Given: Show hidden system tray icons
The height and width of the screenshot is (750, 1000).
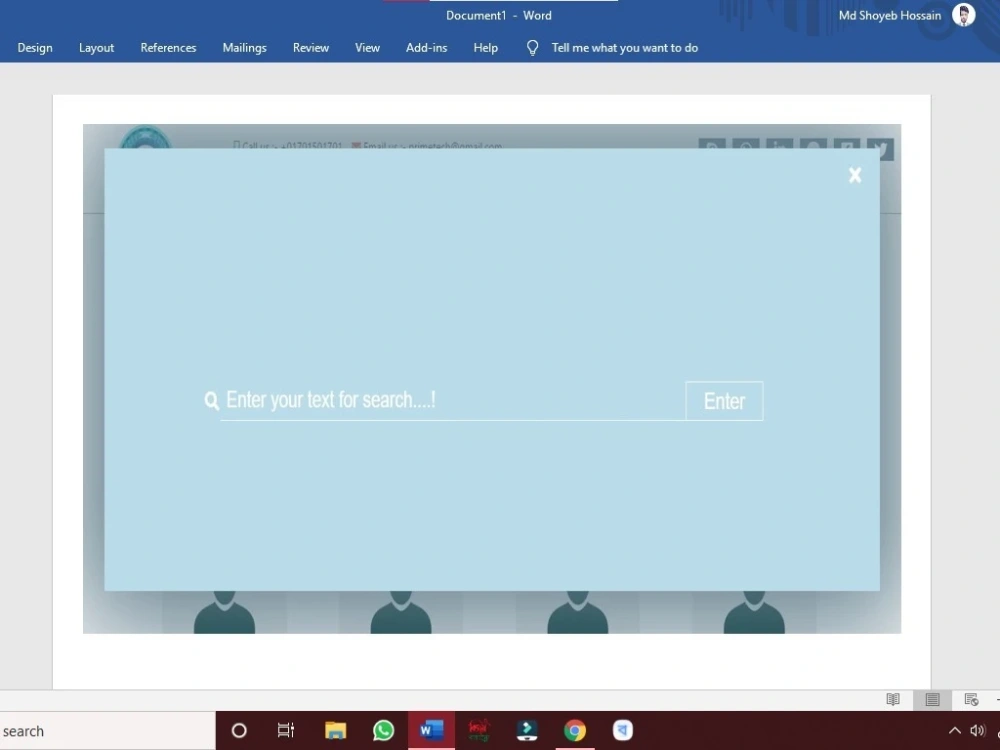Looking at the screenshot, I should [955, 731].
